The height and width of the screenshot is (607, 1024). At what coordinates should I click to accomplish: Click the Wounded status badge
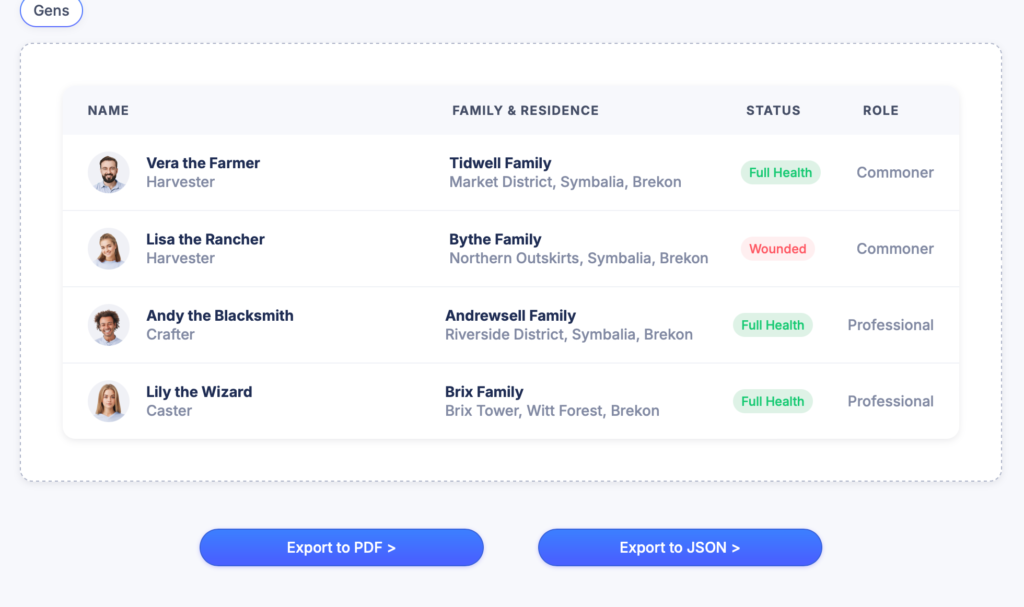click(777, 249)
